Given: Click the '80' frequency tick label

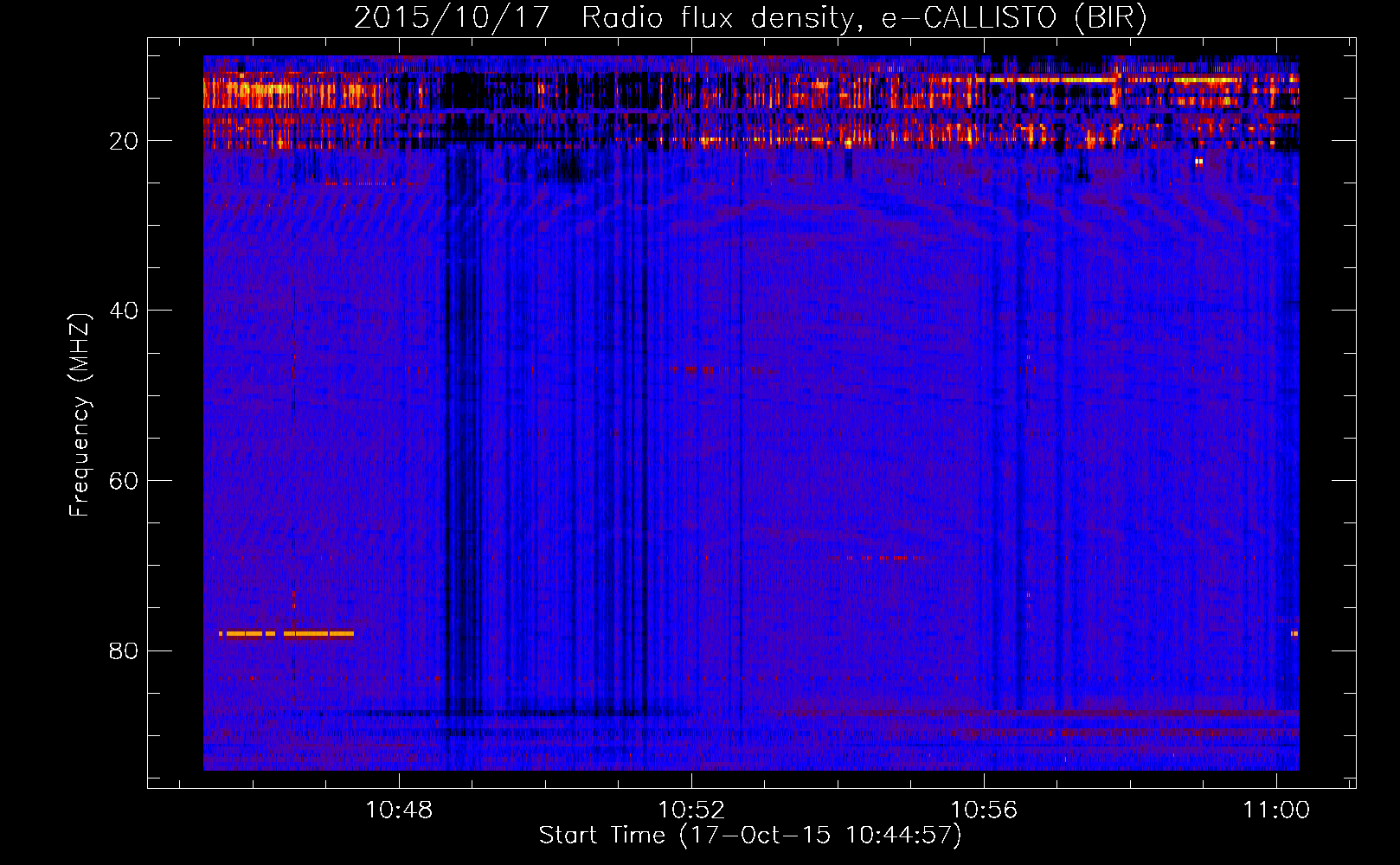Looking at the screenshot, I should coord(124,650).
